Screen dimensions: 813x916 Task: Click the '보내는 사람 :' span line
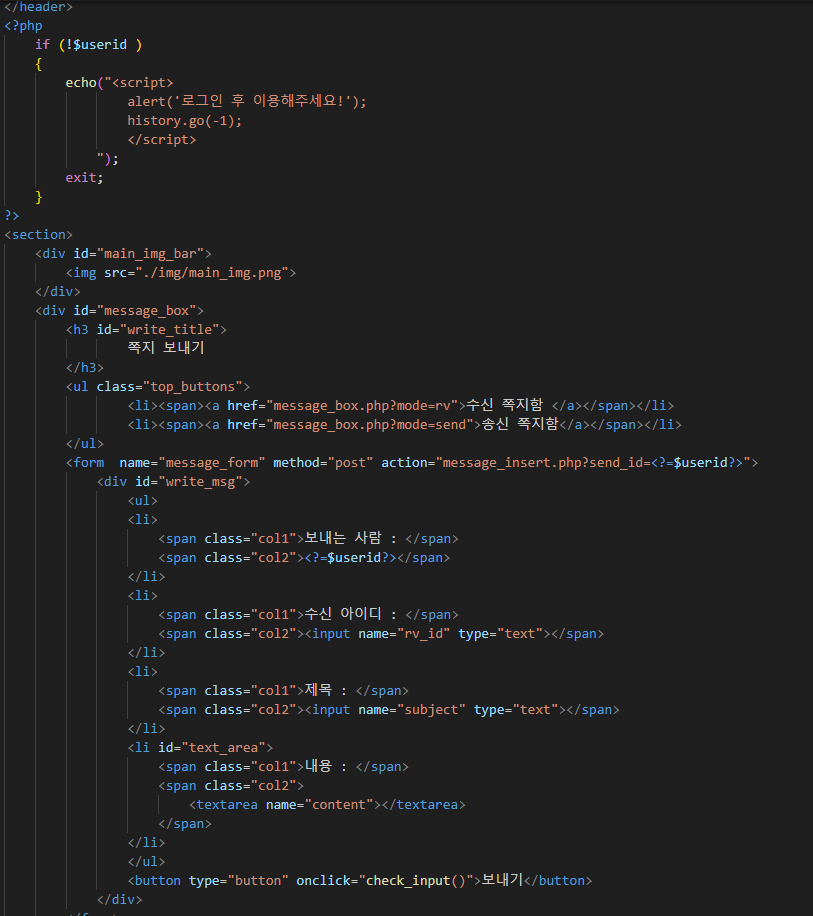(308, 538)
